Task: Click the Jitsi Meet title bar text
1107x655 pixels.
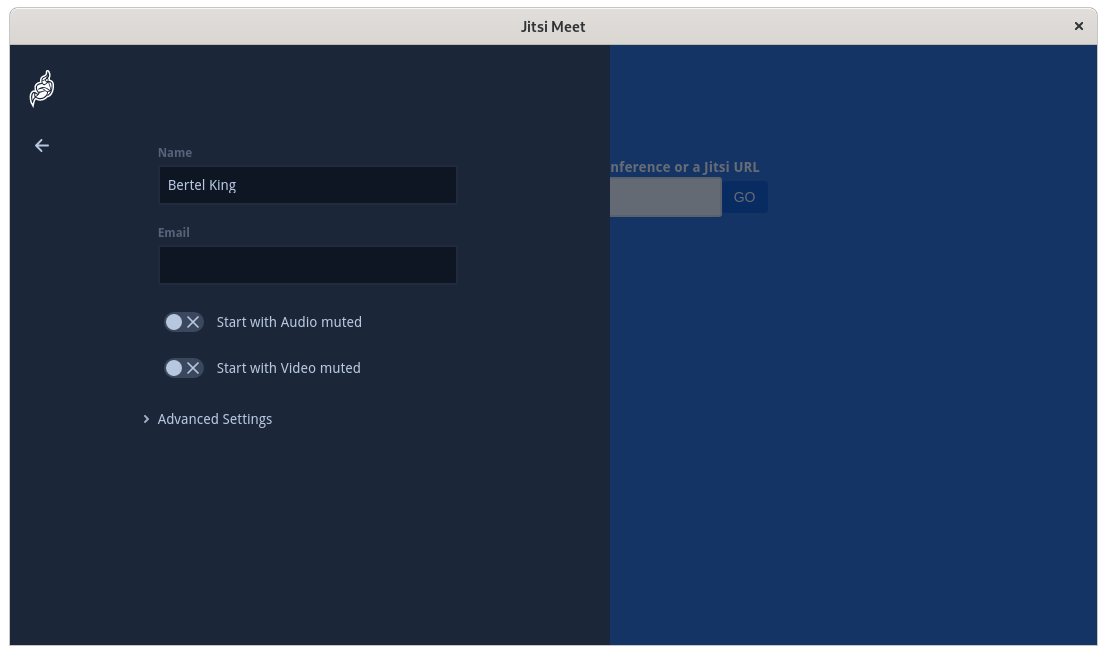Action: pyautogui.click(x=553, y=27)
